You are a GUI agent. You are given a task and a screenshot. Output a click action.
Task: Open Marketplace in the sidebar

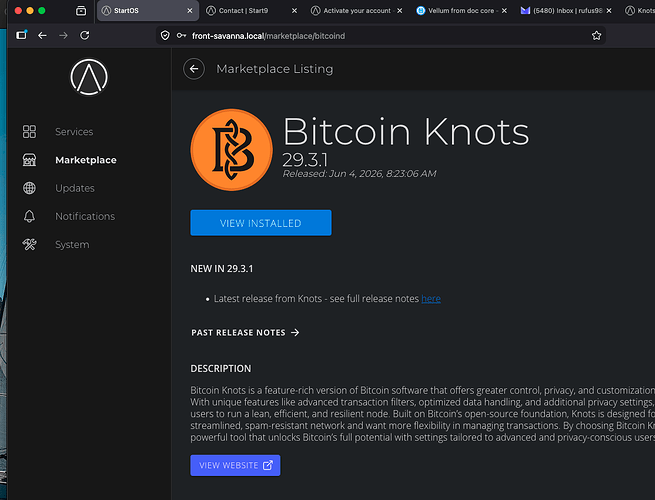[86, 160]
